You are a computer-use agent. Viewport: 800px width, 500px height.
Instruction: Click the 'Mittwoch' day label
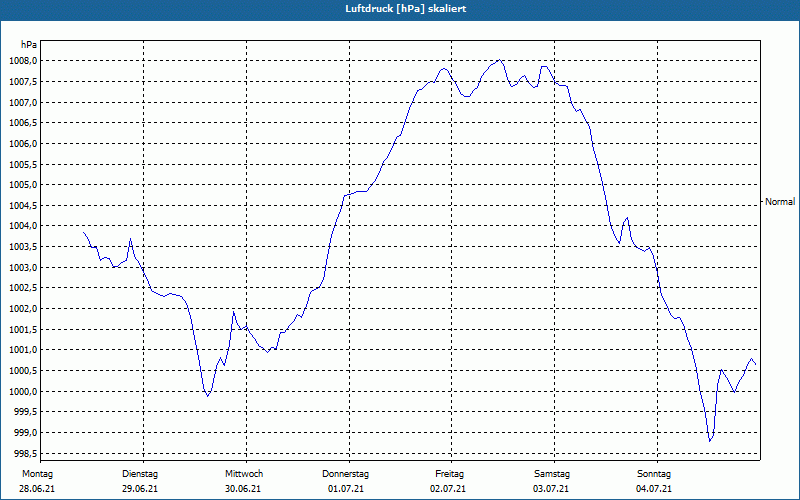coord(244,474)
